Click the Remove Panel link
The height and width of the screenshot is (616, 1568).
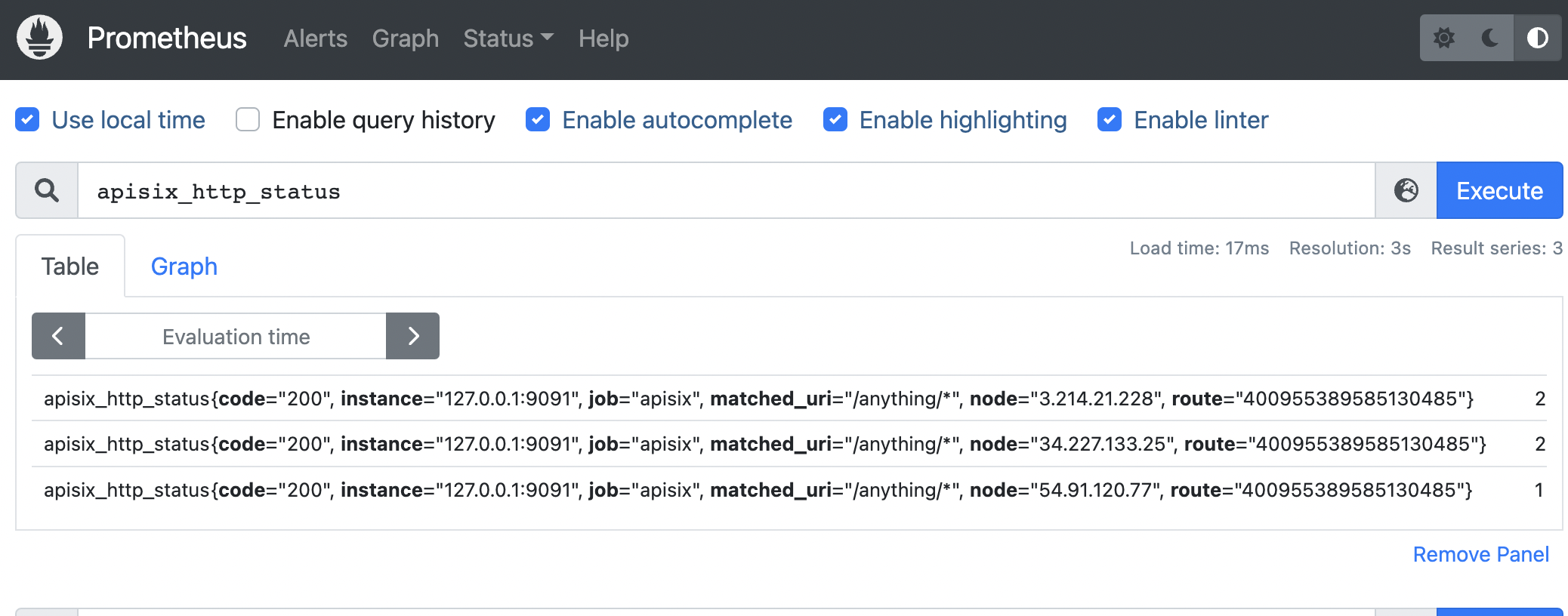(x=1480, y=555)
